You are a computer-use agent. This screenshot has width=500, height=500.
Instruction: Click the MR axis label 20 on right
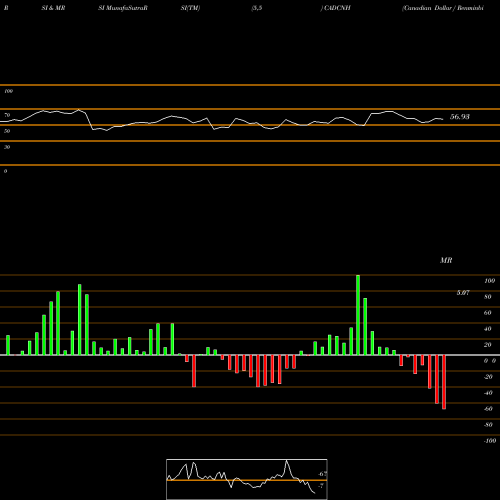coord(488,345)
